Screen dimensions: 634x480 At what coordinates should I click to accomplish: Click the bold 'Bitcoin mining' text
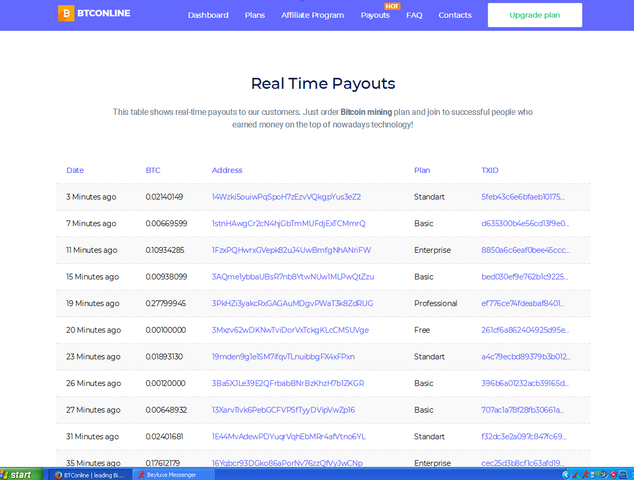366,112
